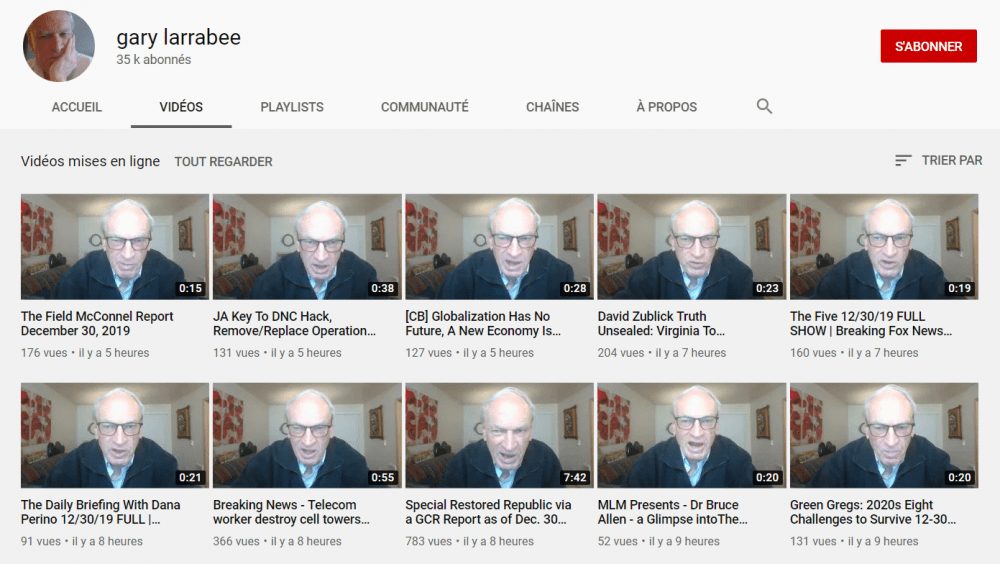This screenshot has height=564, width=1000.
Task: Open the Telecom worker Breaking News thumbnail
Action: point(307,436)
